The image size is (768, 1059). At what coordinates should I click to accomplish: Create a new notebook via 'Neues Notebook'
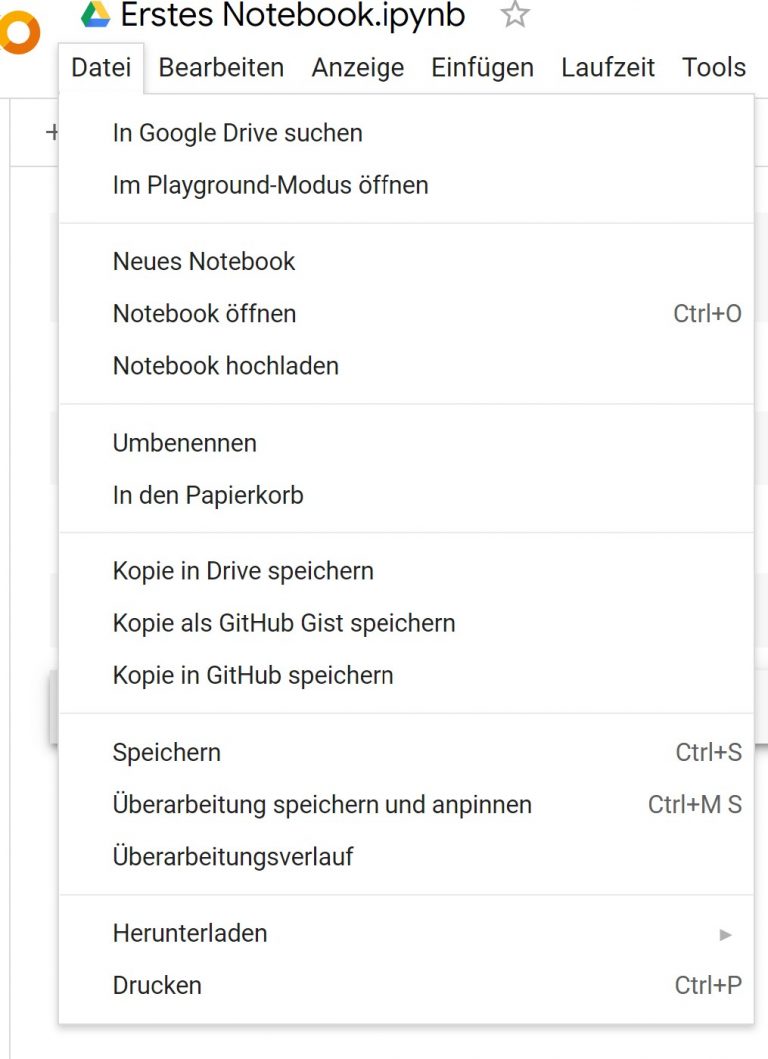(x=203, y=261)
